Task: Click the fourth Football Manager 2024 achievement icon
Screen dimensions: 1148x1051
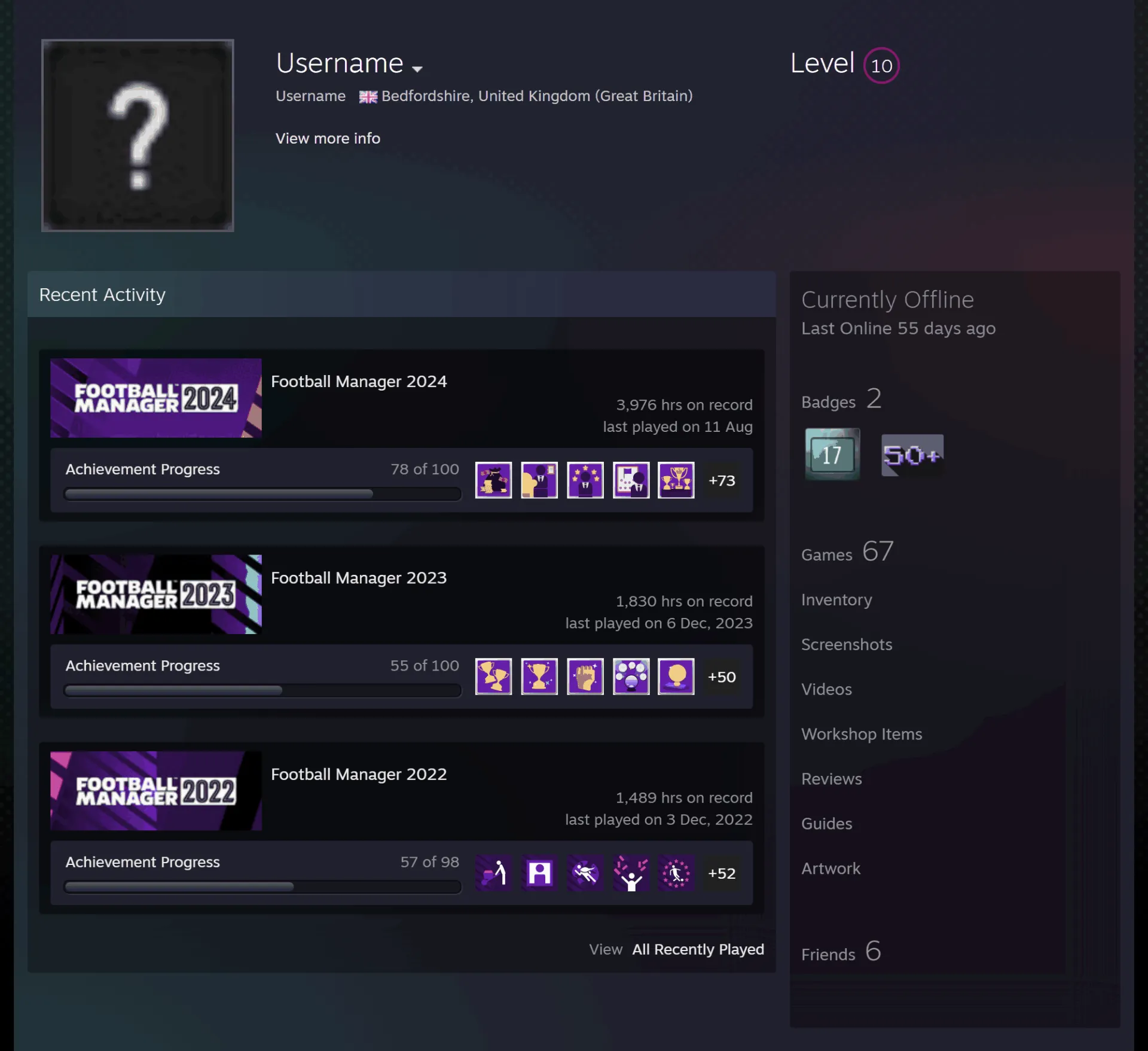Action: 631,480
